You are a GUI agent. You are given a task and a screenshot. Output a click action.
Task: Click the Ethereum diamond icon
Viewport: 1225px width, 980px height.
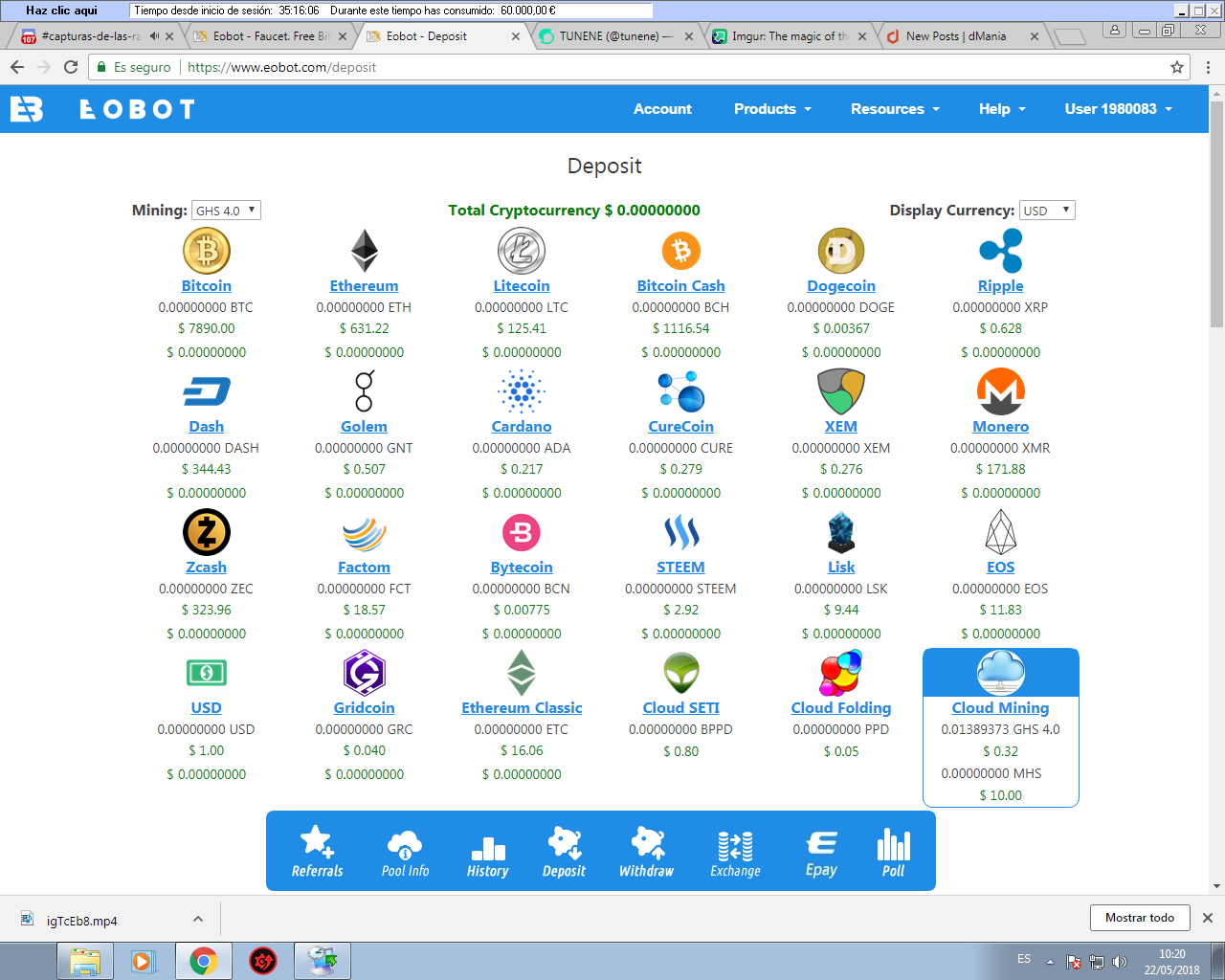click(365, 252)
